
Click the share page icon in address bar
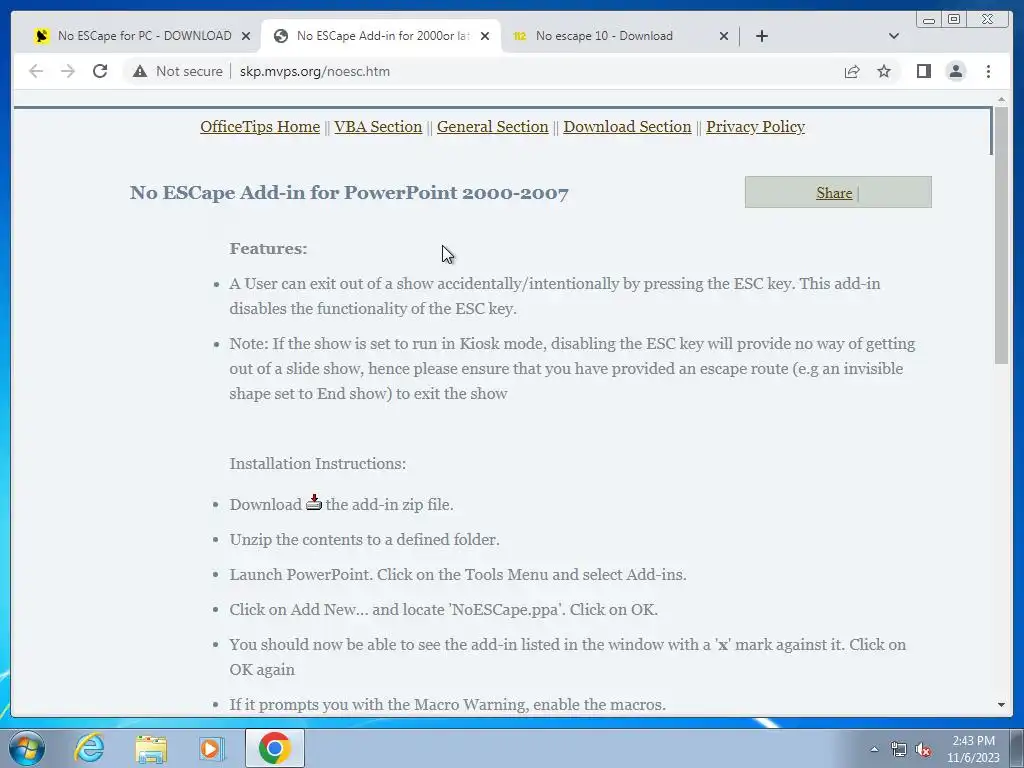[852, 71]
